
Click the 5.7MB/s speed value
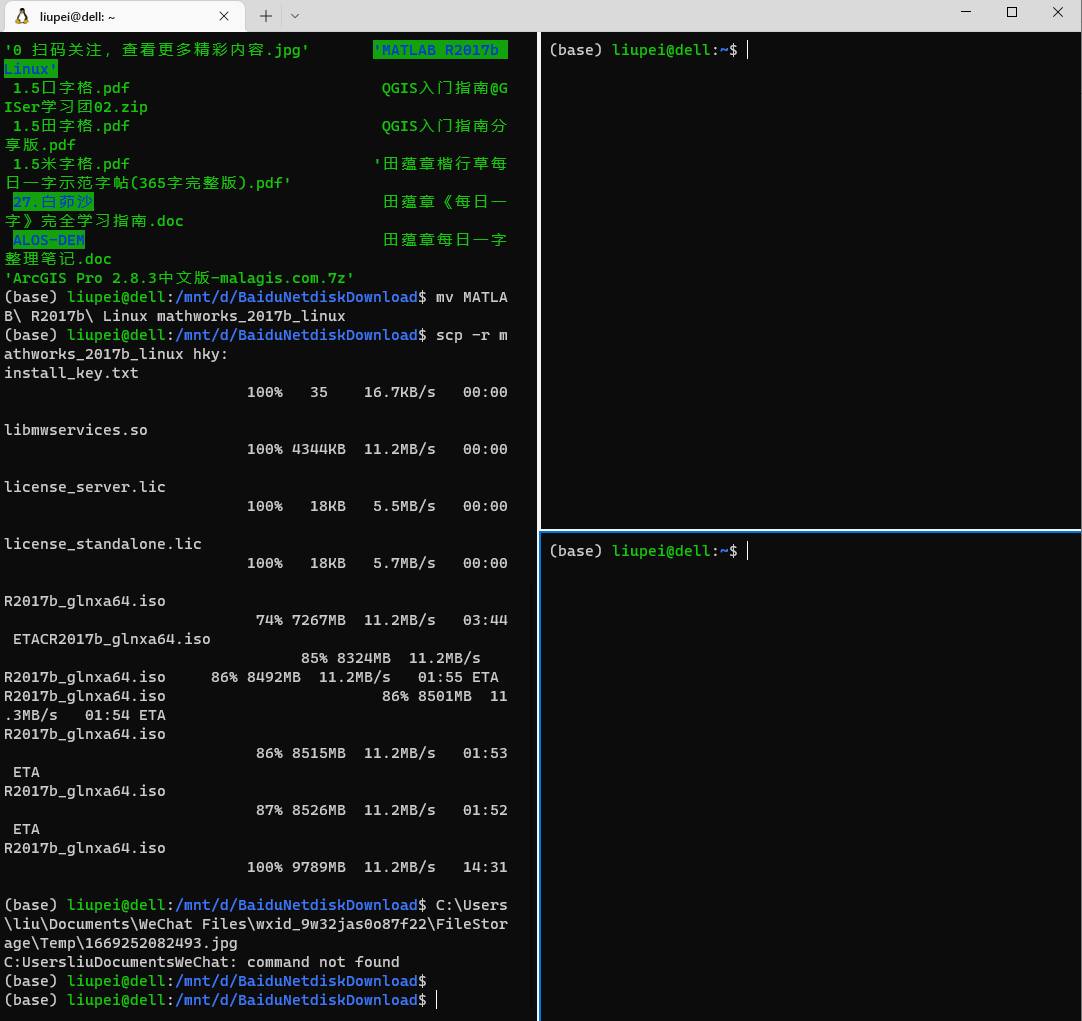[x=404, y=563]
